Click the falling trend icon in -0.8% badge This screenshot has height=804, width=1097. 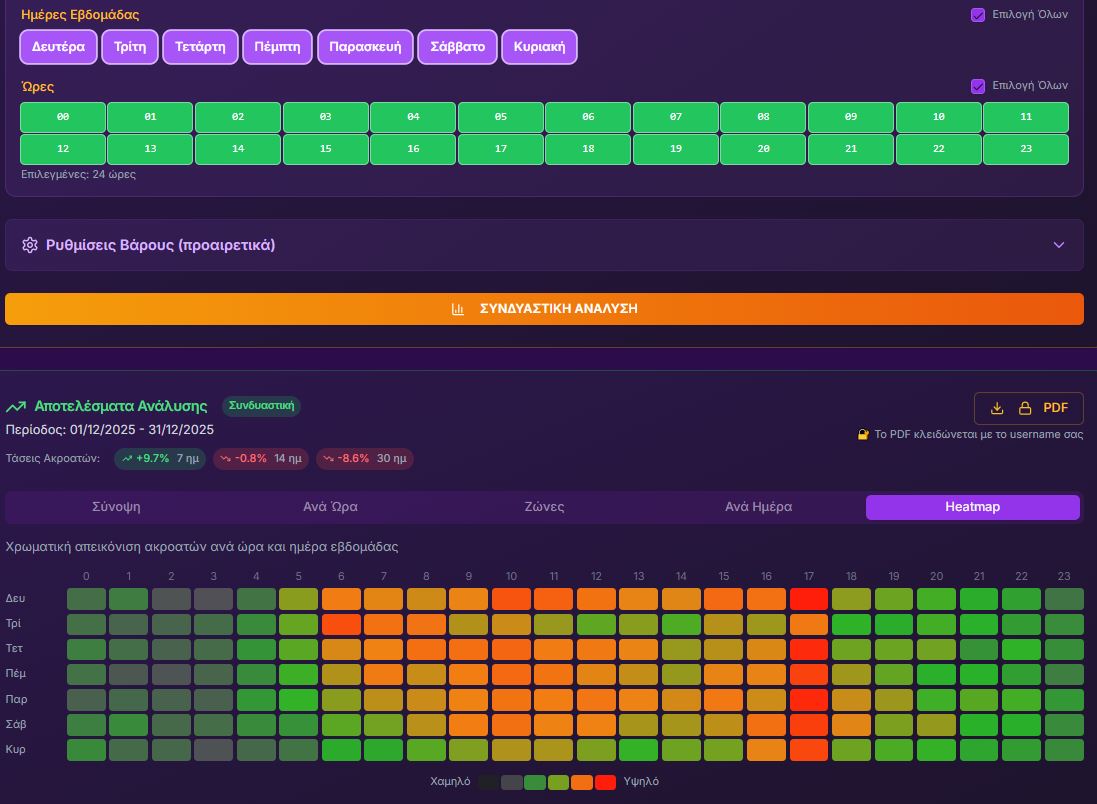(225, 459)
